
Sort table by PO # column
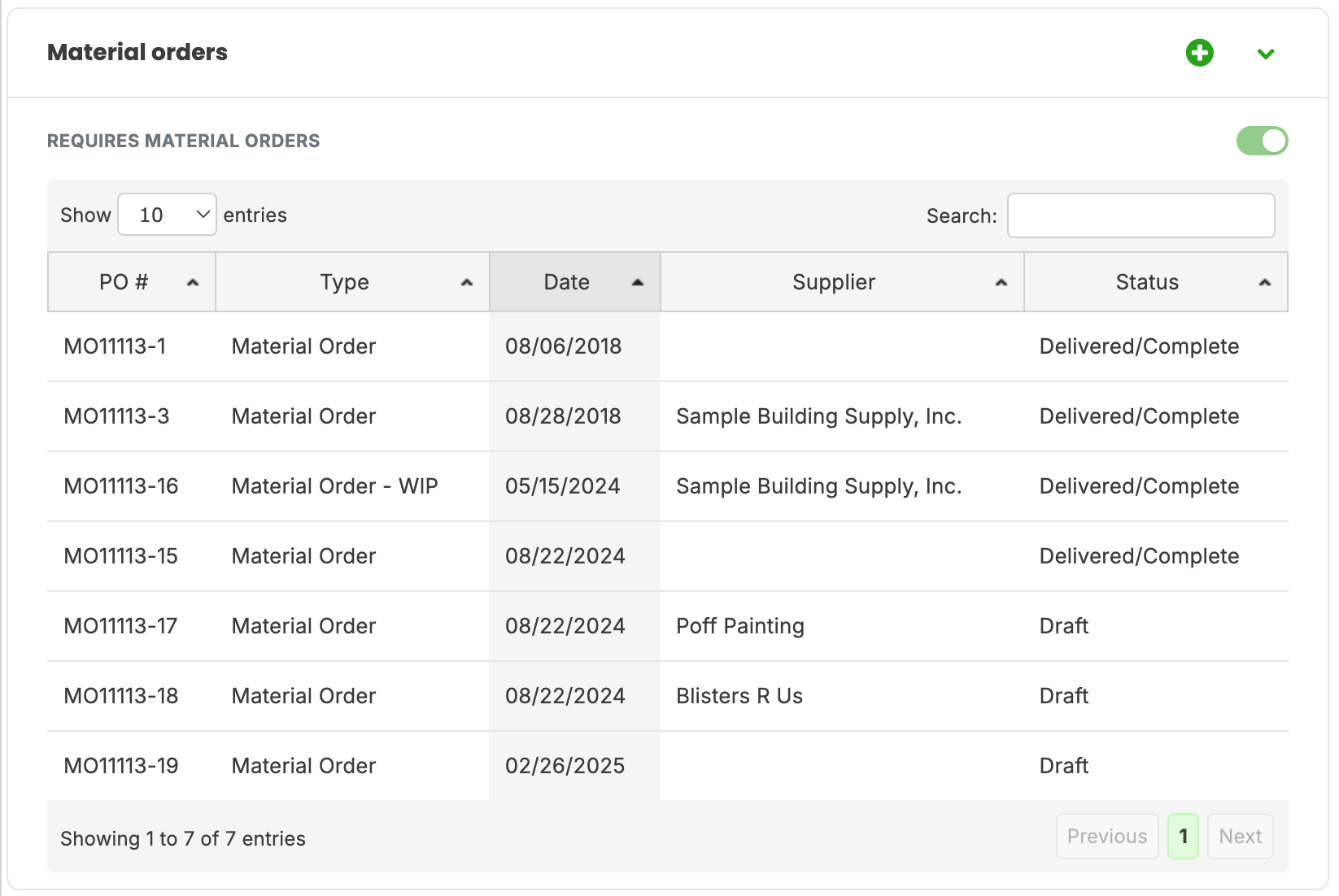click(x=131, y=282)
